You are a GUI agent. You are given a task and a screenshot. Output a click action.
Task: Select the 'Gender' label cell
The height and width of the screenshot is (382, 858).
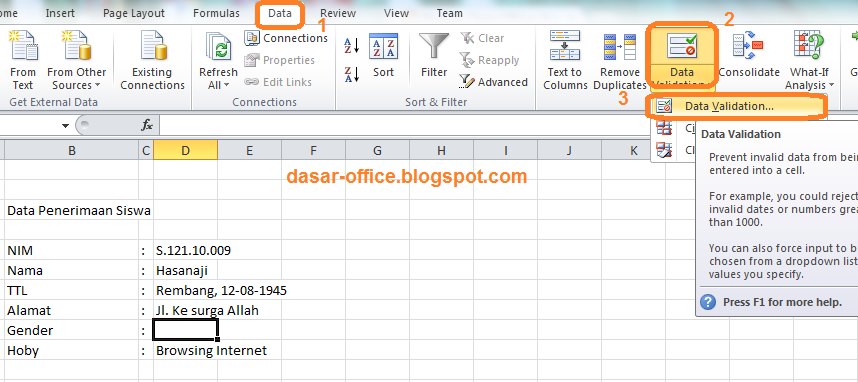[72, 331]
